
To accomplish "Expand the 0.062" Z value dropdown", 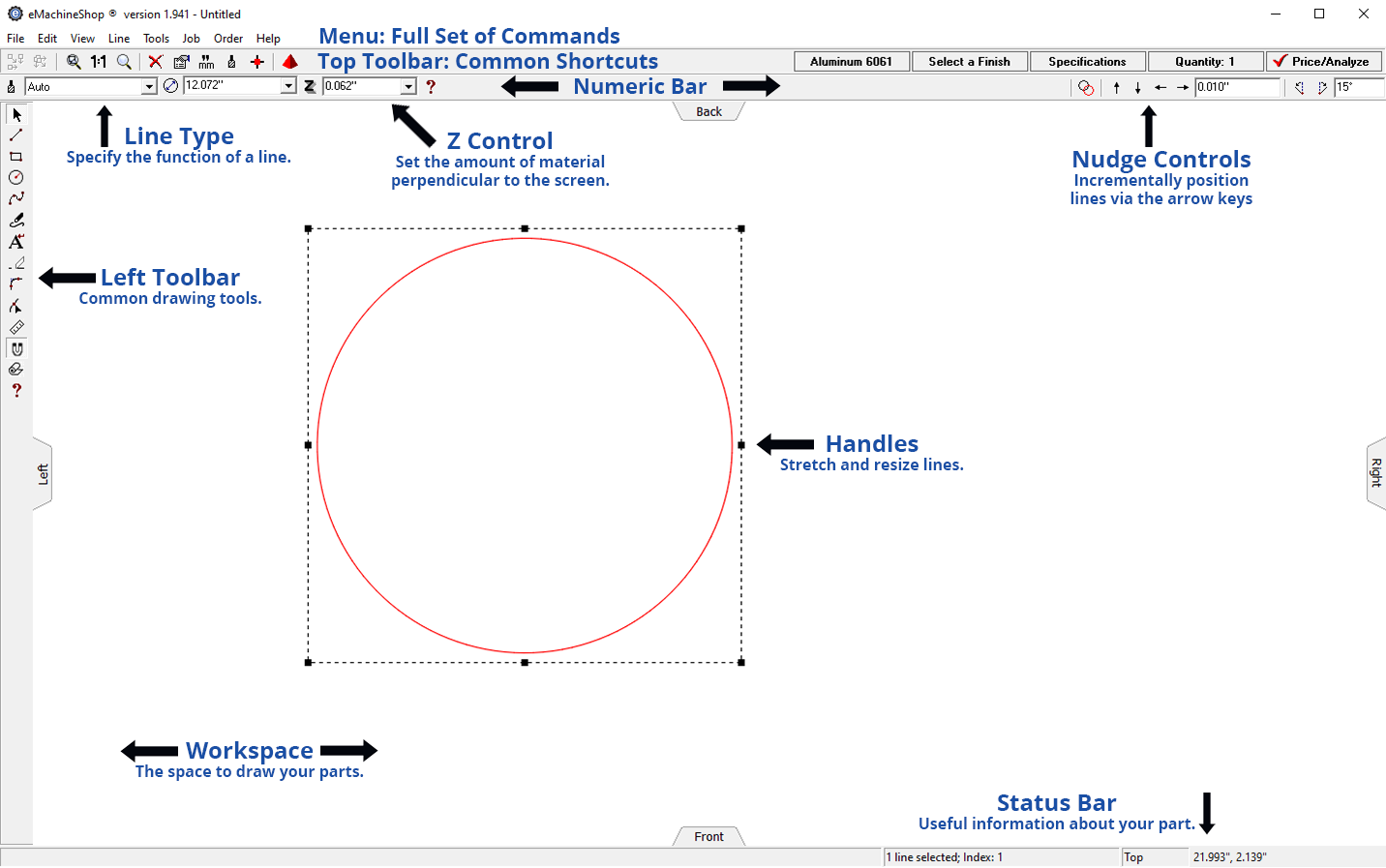I will [x=408, y=86].
